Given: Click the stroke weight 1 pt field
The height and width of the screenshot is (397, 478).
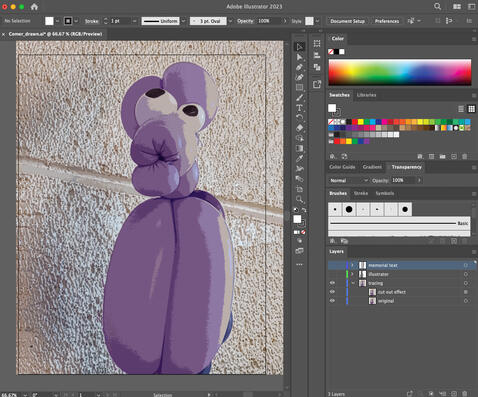Looking at the screenshot, I should tap(120, 21).
